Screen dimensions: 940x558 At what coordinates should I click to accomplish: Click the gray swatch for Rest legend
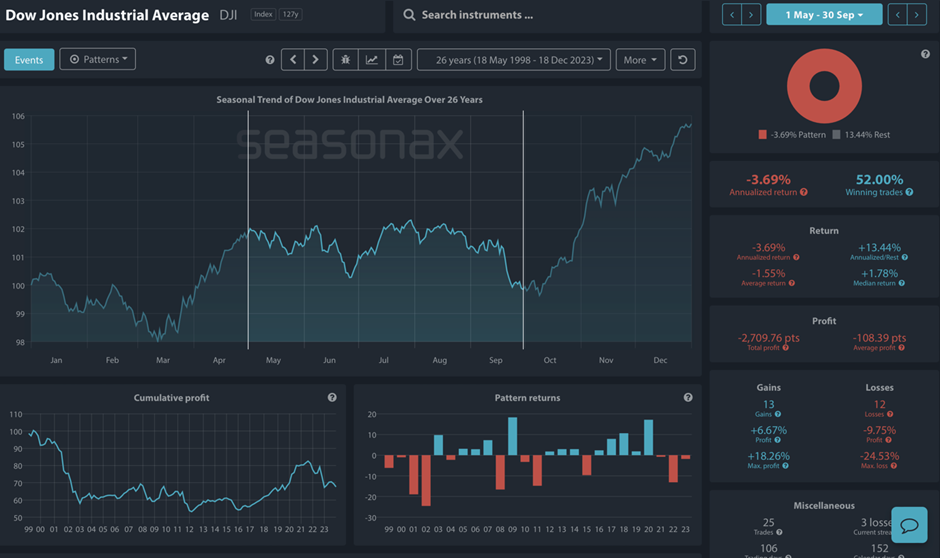(x=836, y=135)
